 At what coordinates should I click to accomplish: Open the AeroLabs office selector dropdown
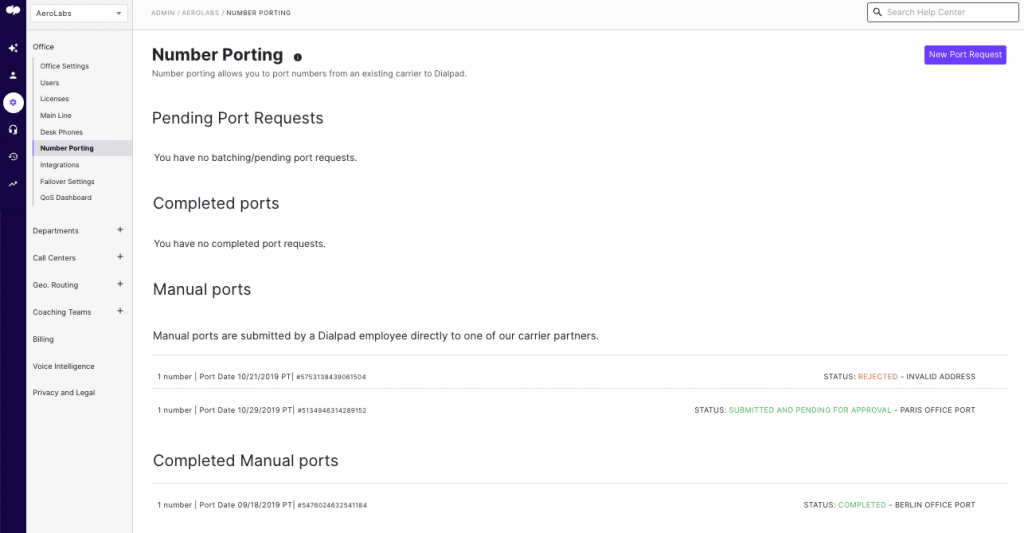(79, 14)
